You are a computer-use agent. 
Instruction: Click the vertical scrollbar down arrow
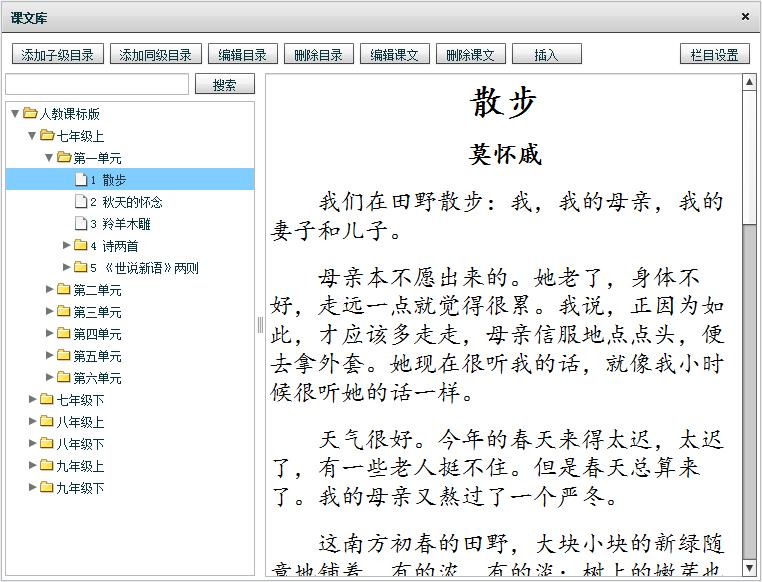point(749,567)
